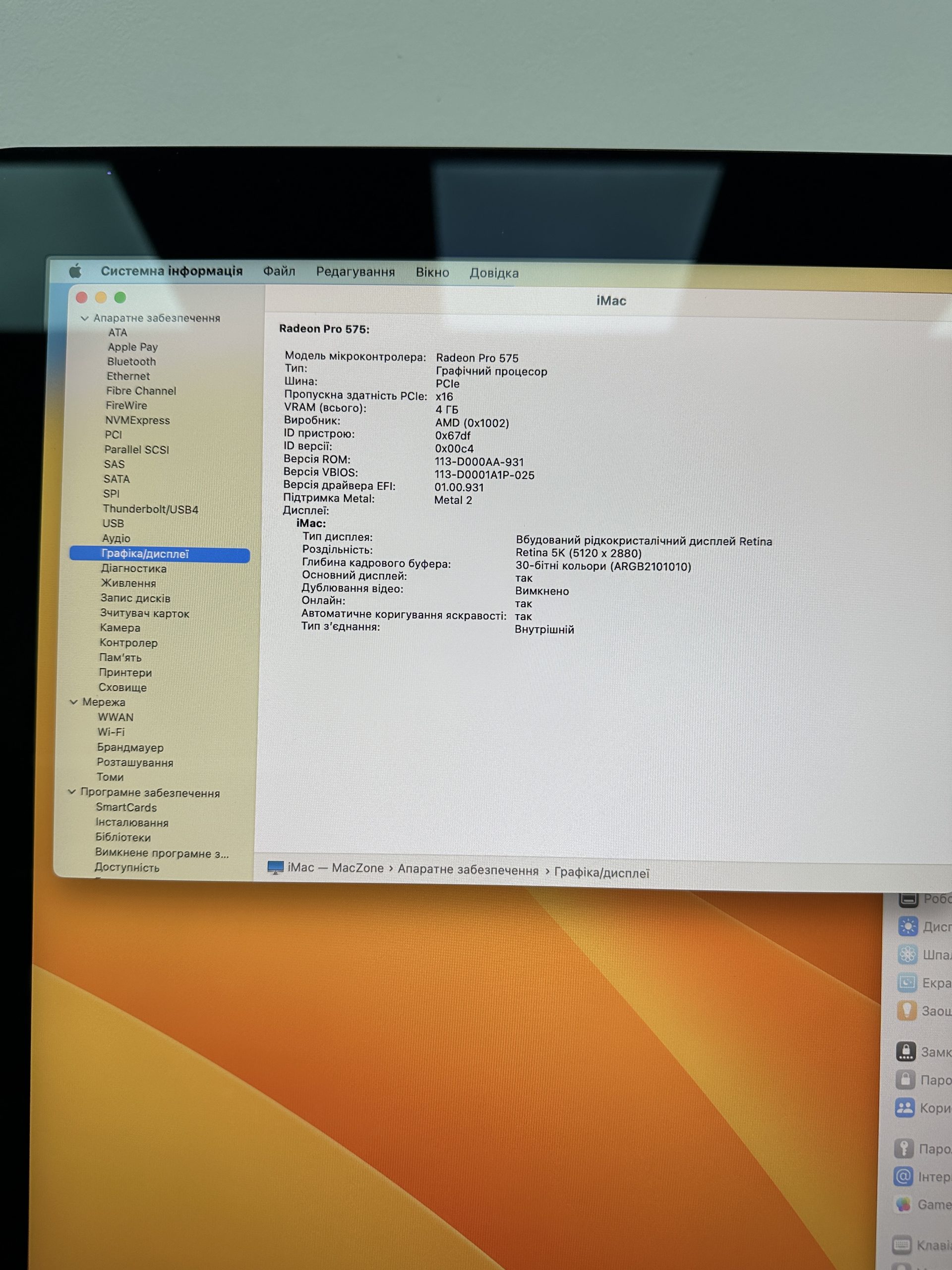Viewport: 952px width, 1270px height.
Task: Open the Файл menu
Action: [x=279, y=271]
